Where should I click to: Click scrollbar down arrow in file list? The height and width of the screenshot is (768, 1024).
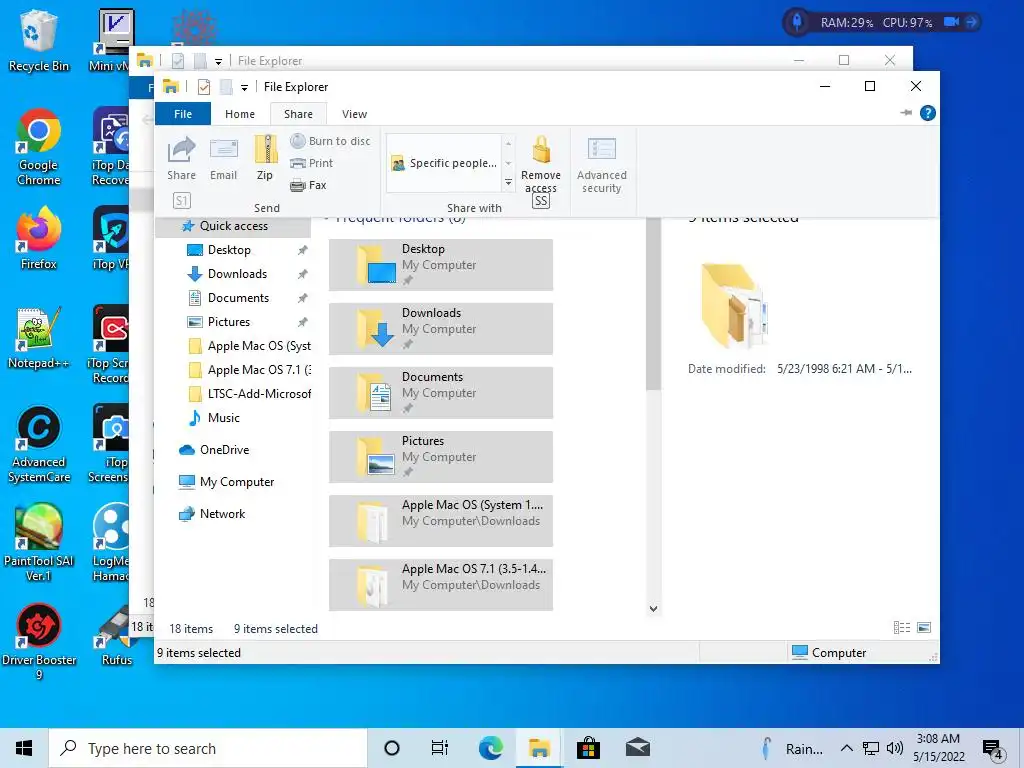pos(653,609)
